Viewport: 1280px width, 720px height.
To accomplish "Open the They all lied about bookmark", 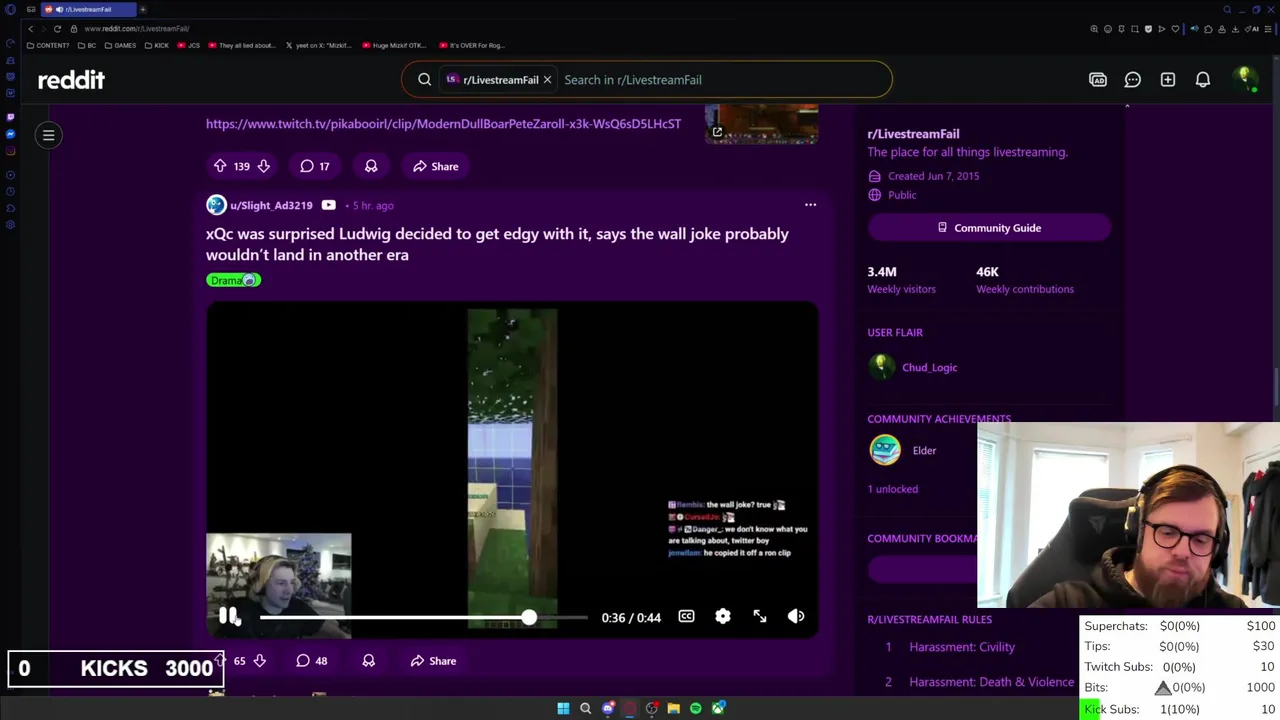I will (242, 45).
